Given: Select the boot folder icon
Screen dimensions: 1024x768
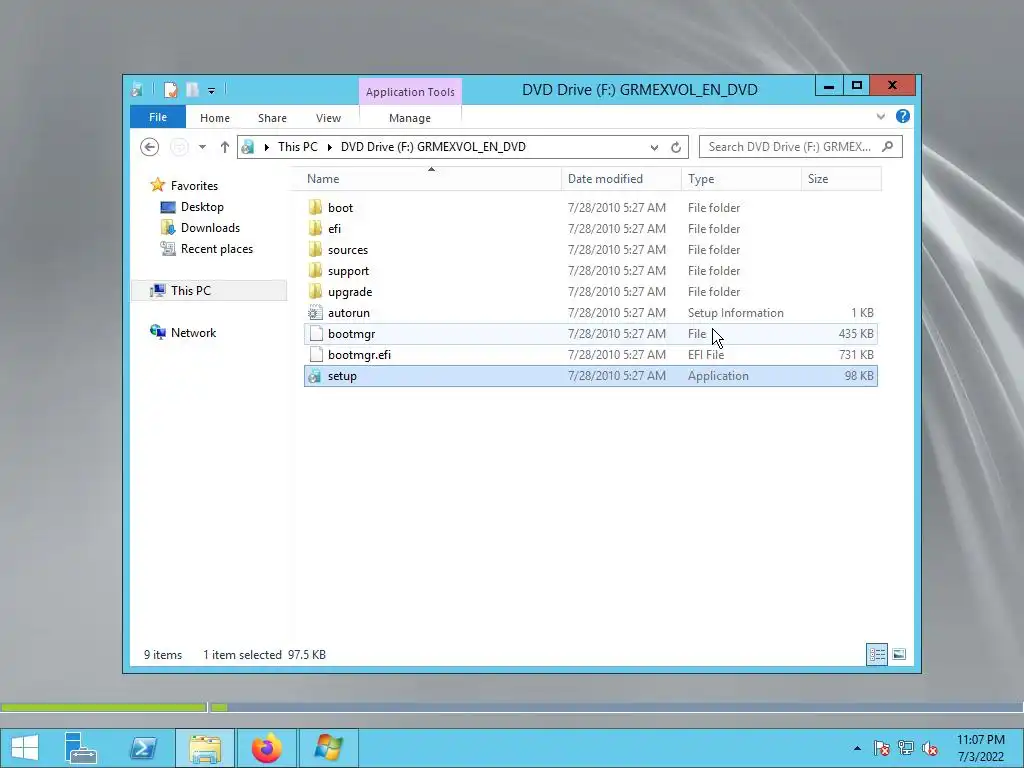Looking at the screenshot, I should point(315,208).
